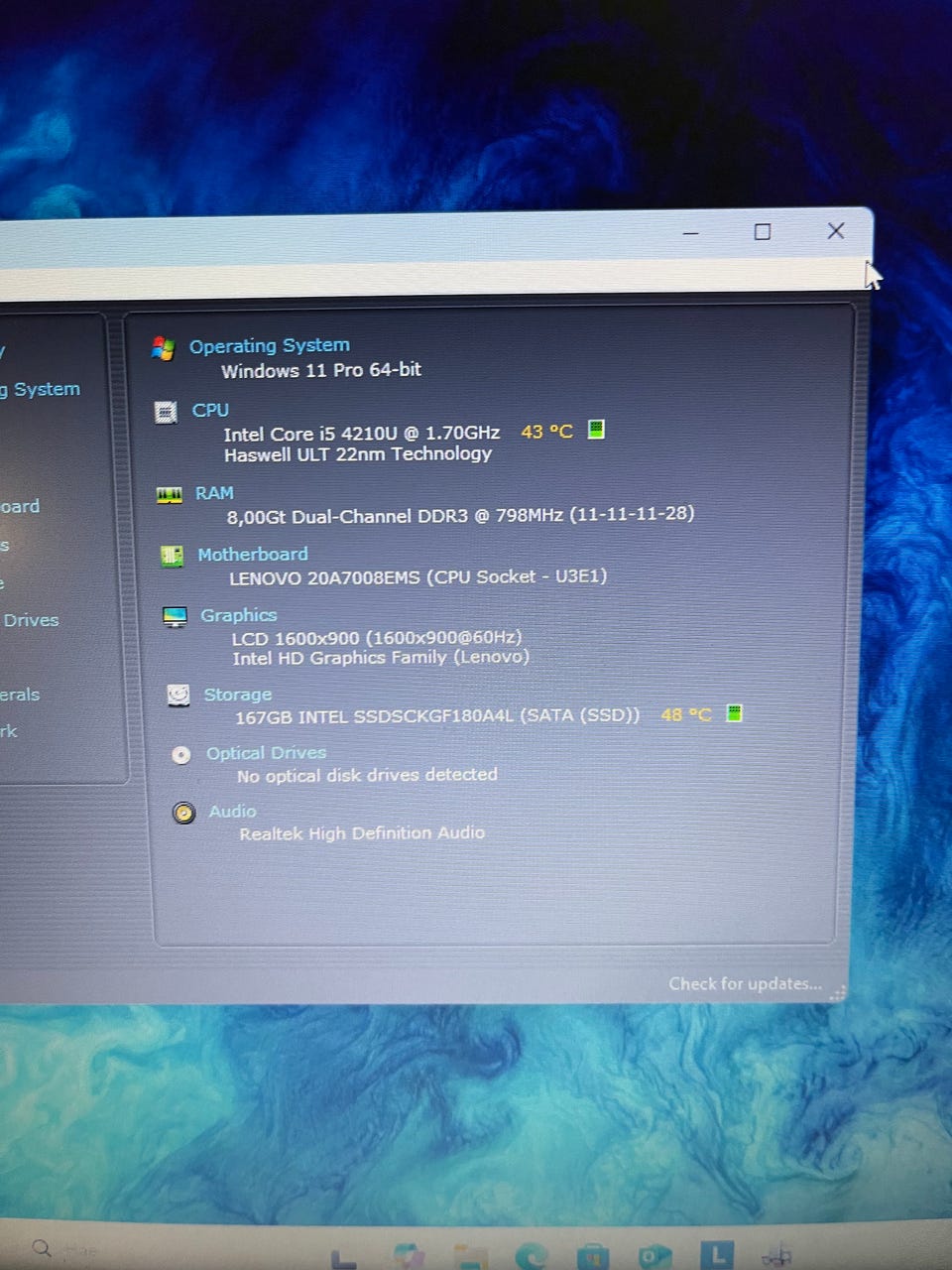The image size is (952, 1270).
Task: Click the Motherboard green board icon
Action: (x=172, y=557)
